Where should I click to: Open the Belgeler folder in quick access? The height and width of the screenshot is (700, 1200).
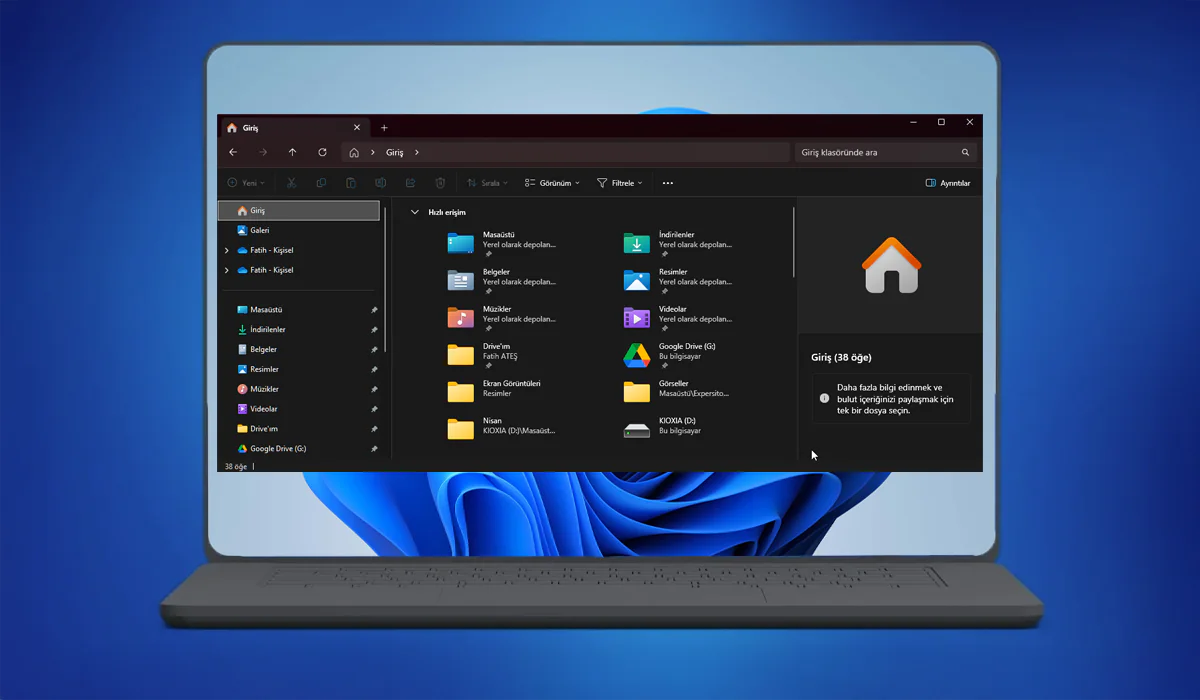click(x=501, y=281)
